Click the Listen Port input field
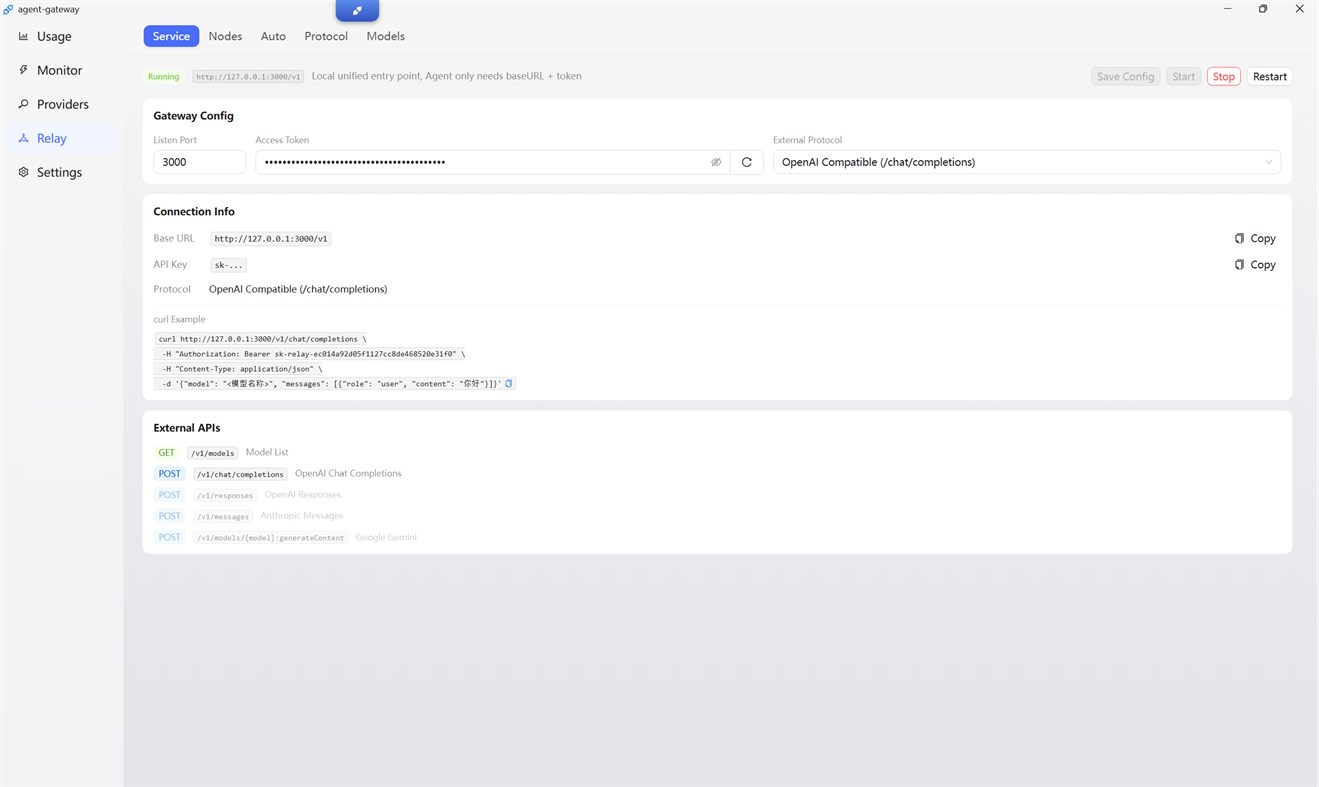 (199, 162)
